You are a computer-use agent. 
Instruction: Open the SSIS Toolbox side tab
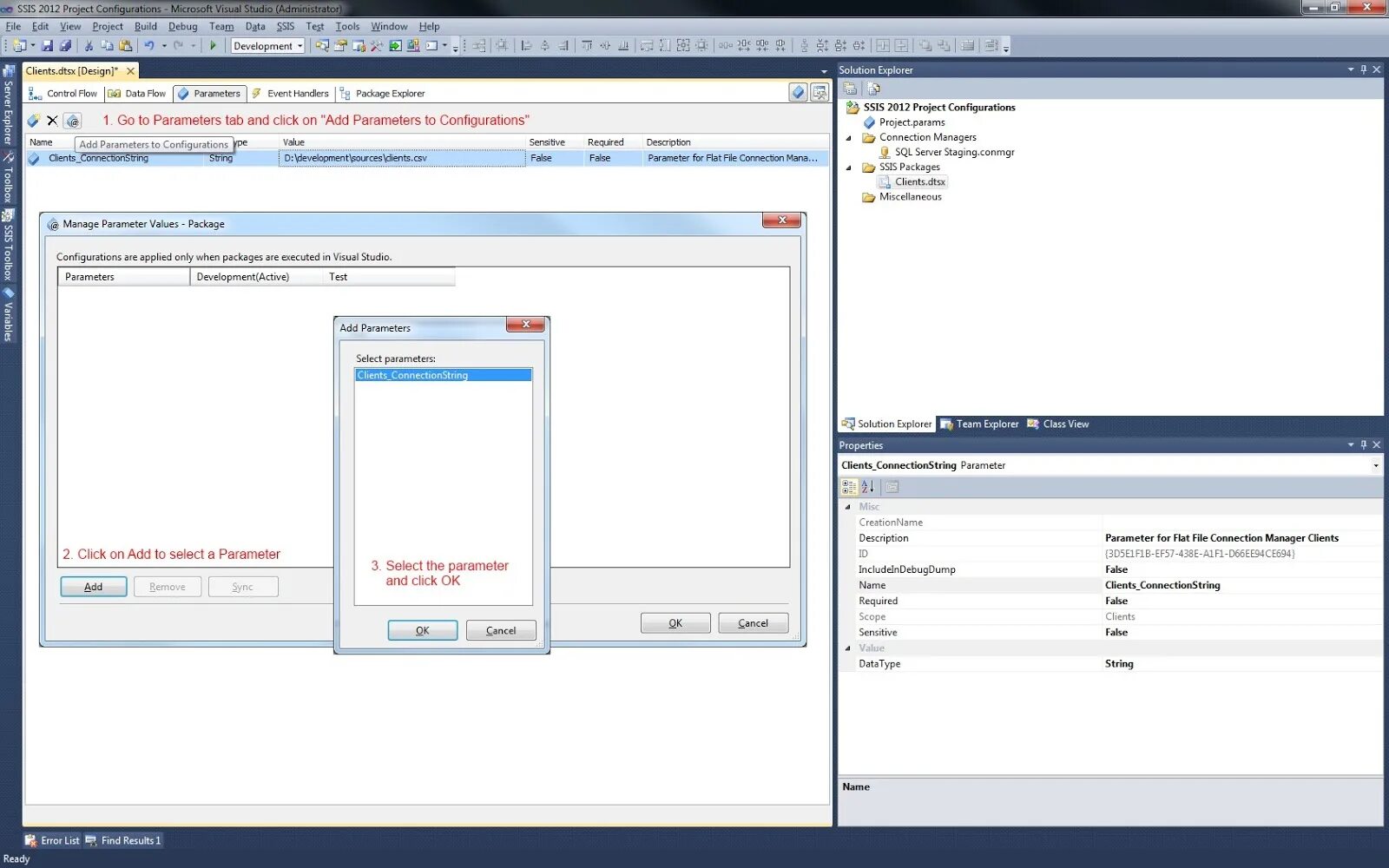click(8, 246)
